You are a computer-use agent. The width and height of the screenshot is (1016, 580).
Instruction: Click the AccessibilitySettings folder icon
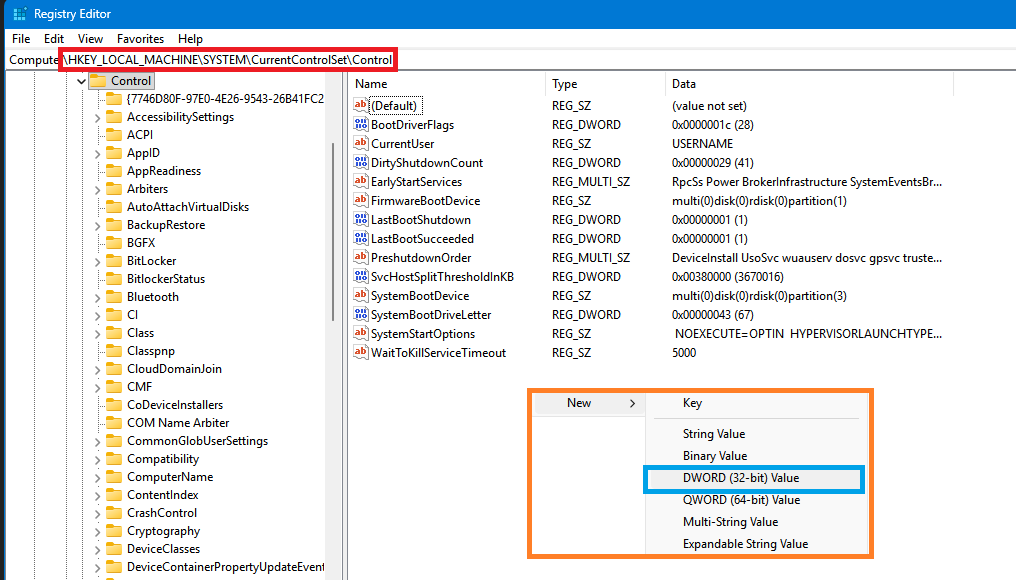[114, 117]
